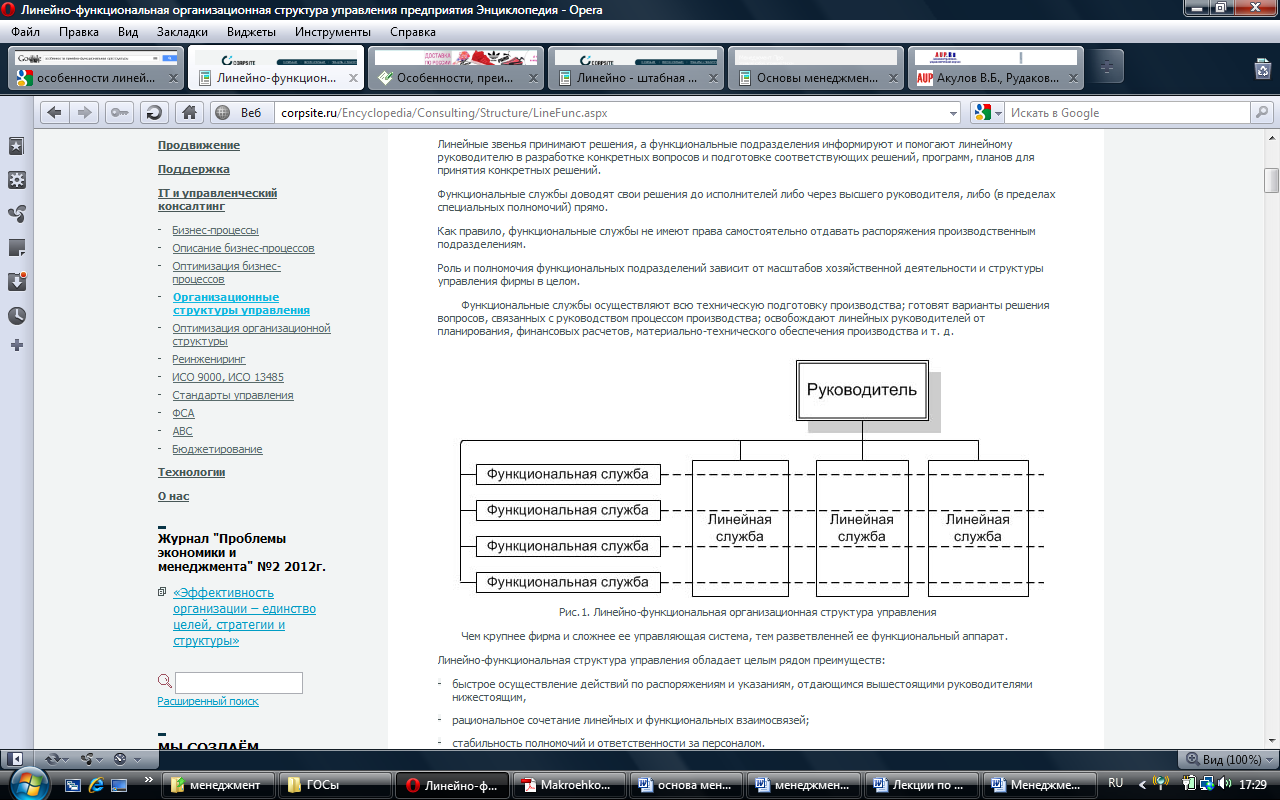The height and width of the screenshot is (800, 1280).
Task: Open the «Эффективность организации» article link
Action: click(x=244, y=617)
